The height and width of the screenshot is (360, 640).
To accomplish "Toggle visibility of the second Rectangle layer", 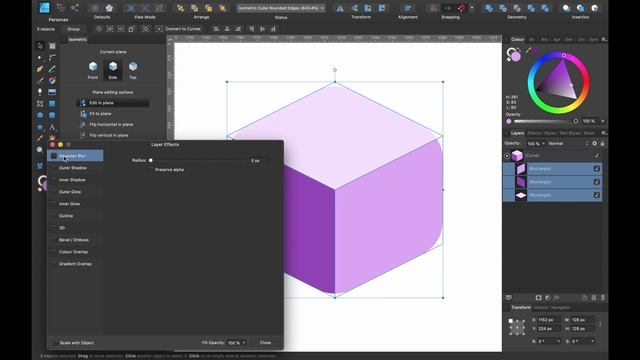I will 597,182.
